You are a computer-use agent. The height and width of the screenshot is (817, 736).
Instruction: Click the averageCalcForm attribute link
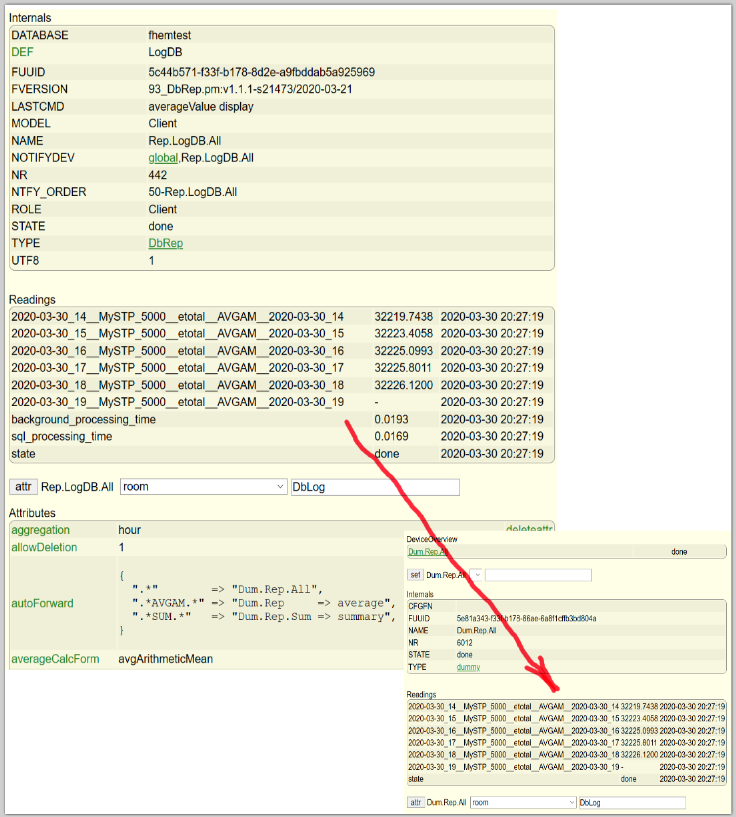[x=55, y=659]
